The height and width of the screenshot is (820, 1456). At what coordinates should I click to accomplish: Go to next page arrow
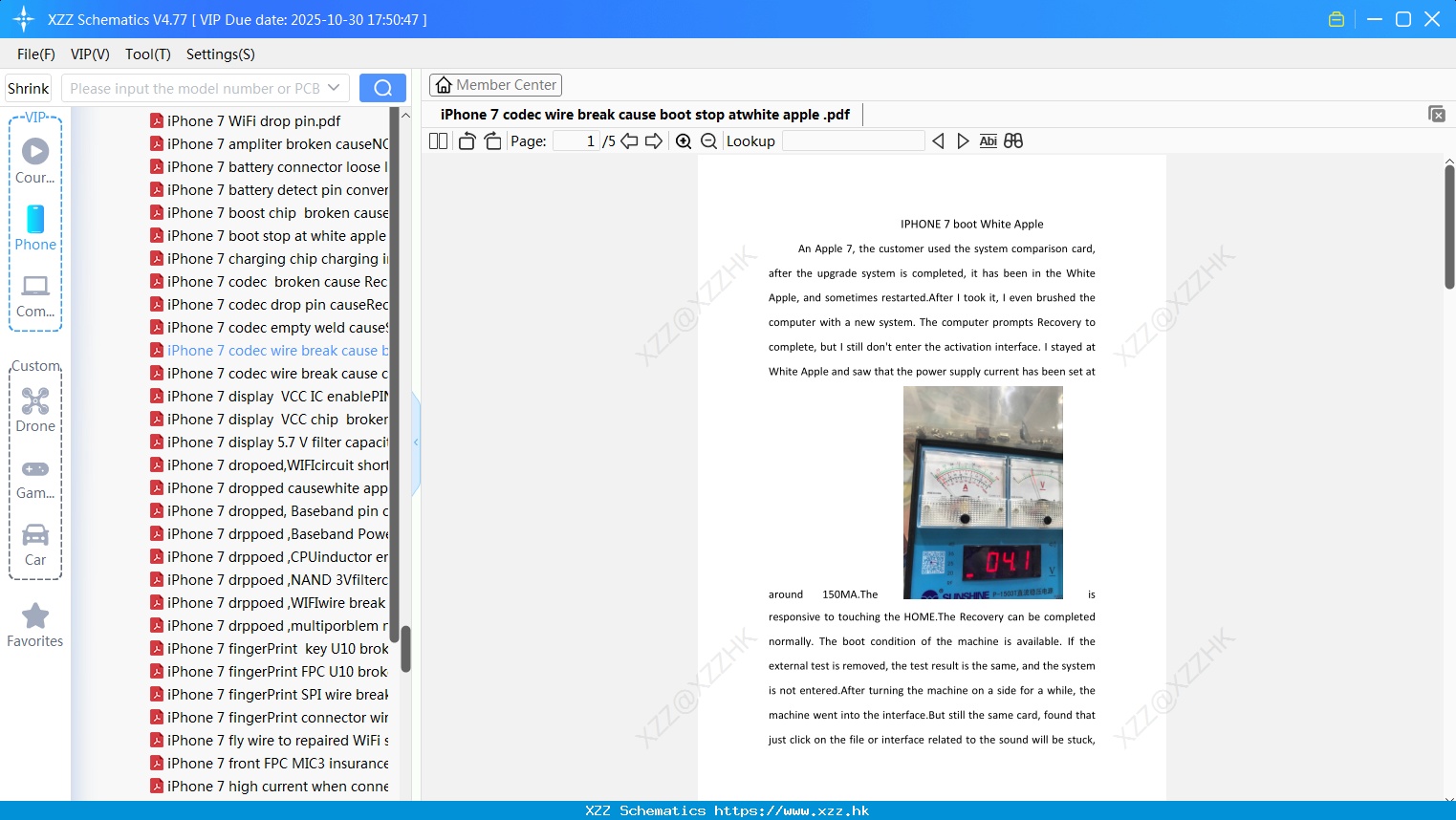(x=654, y=140)
